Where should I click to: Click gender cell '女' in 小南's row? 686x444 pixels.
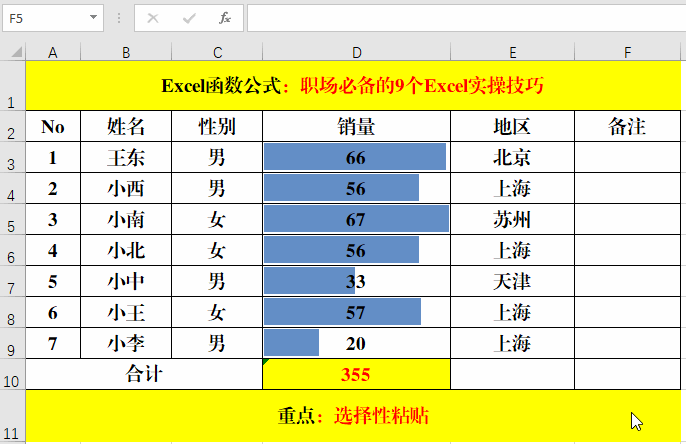point(217,220)
